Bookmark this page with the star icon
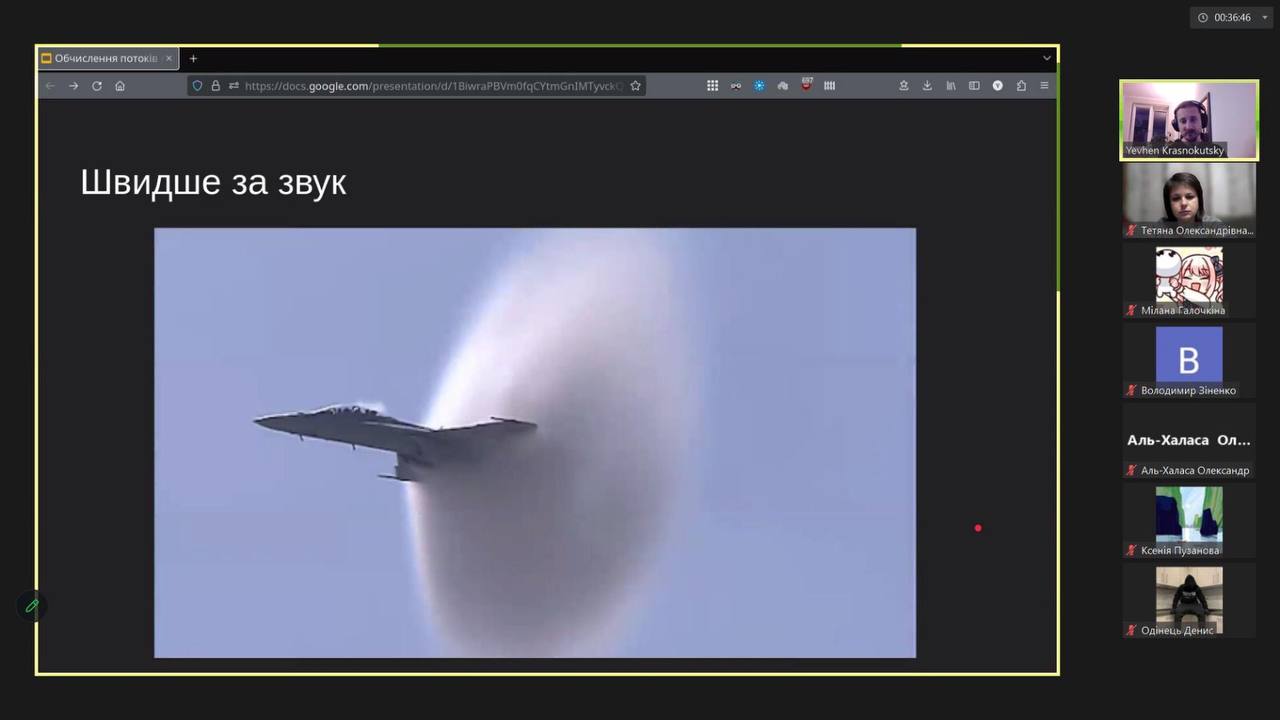 coord(635,86)
